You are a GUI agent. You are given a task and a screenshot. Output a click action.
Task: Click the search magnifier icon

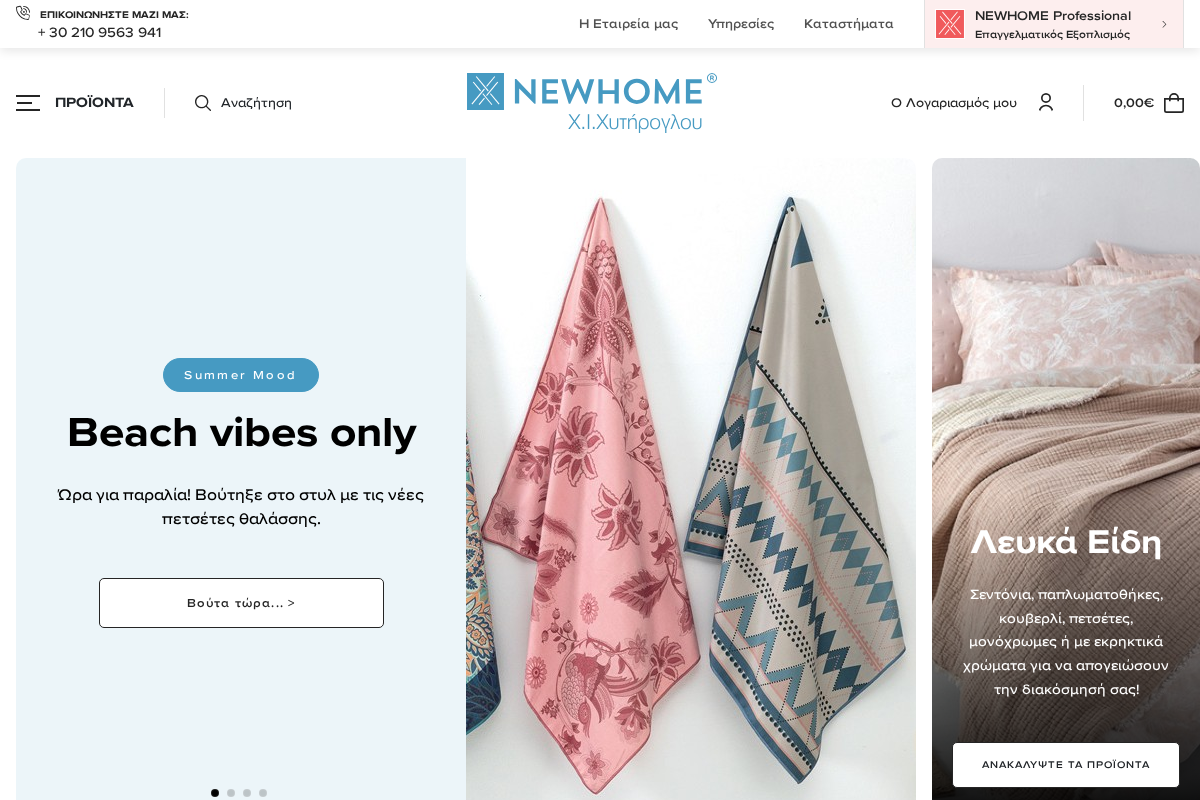coord(203,103)
